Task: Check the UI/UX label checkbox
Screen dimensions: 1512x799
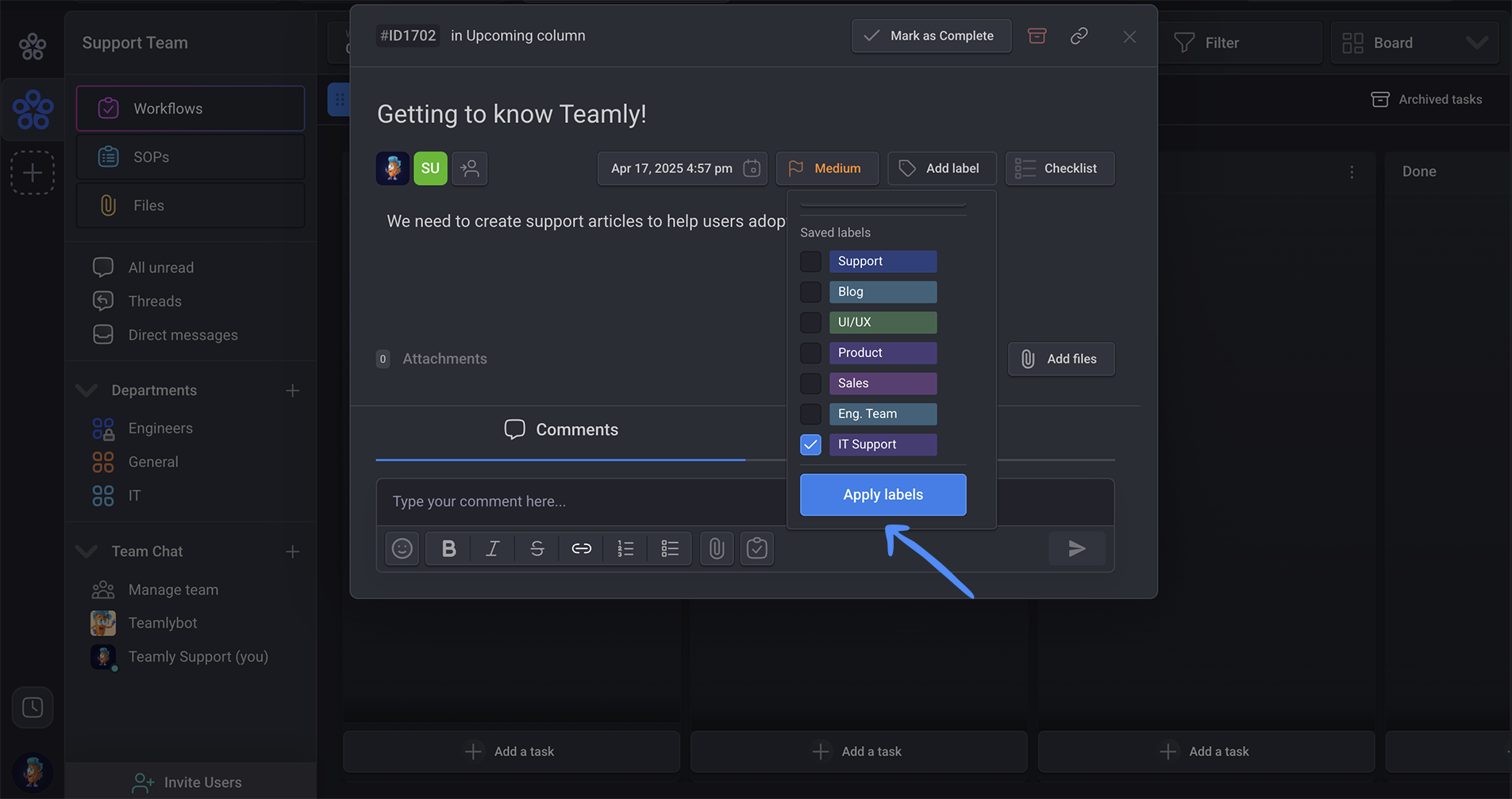Action: 810,322
